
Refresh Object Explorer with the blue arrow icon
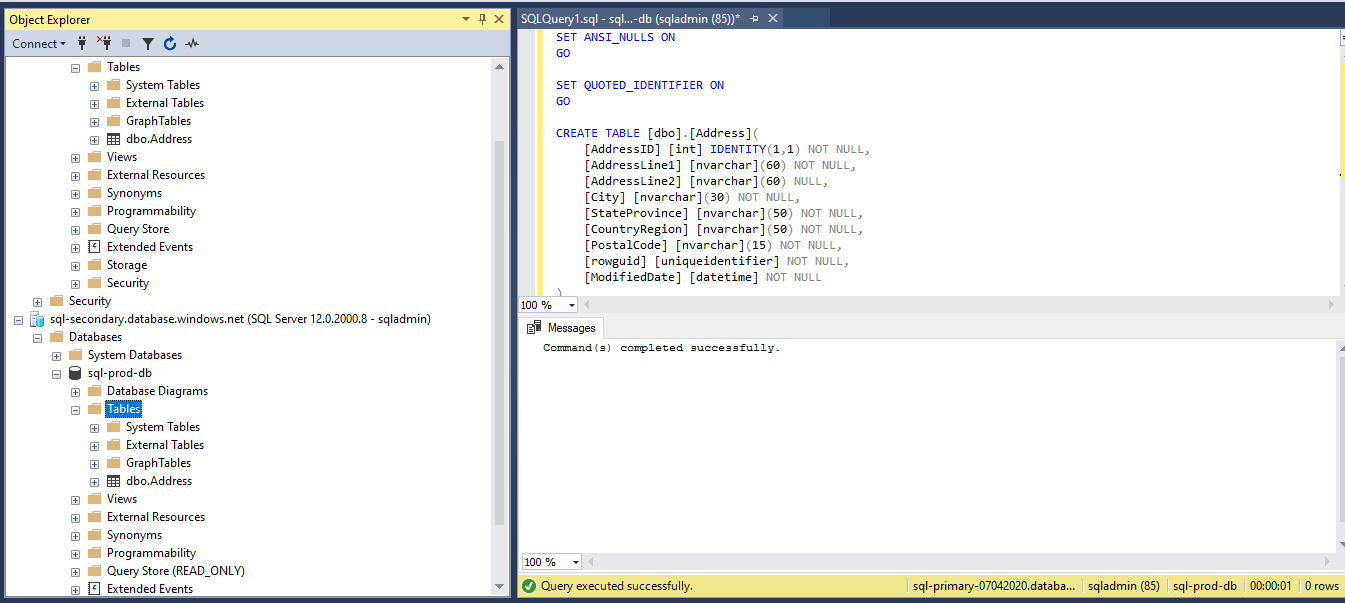click(170, 43)
